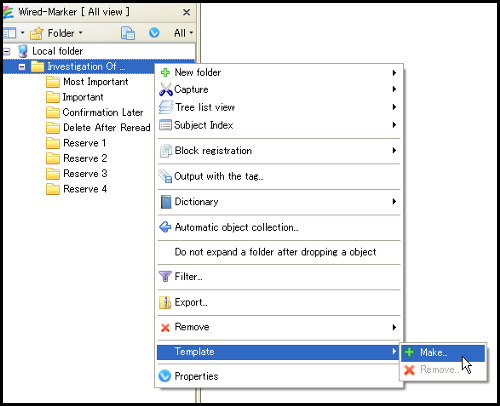Click the green plus New folder icon

click(165, 72)
